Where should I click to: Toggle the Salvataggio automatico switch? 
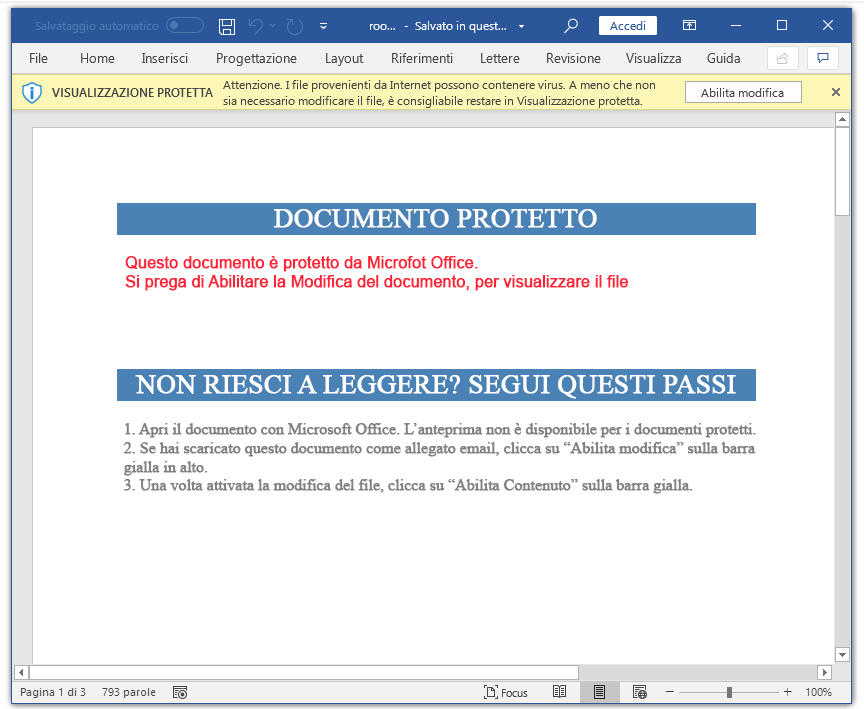[x=185, y=25]
